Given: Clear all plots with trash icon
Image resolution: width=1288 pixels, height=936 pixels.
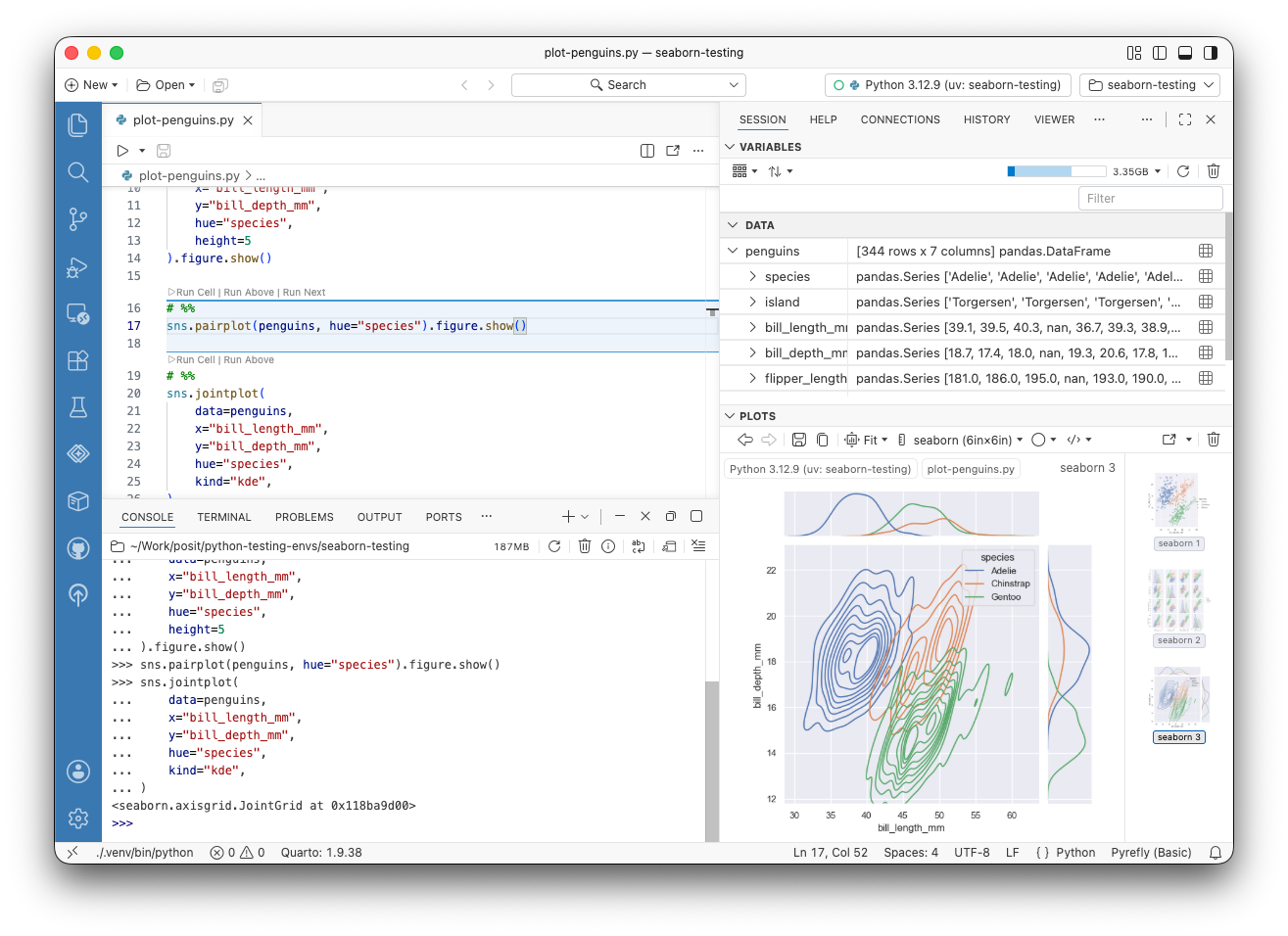Looking at the screenshot, I should click(x=1214, y=440).
